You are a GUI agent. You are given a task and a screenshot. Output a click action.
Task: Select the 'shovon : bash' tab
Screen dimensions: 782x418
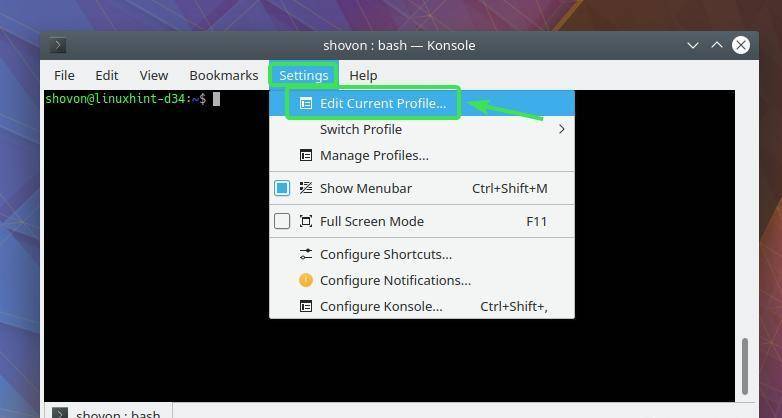[x=109, y=412]
